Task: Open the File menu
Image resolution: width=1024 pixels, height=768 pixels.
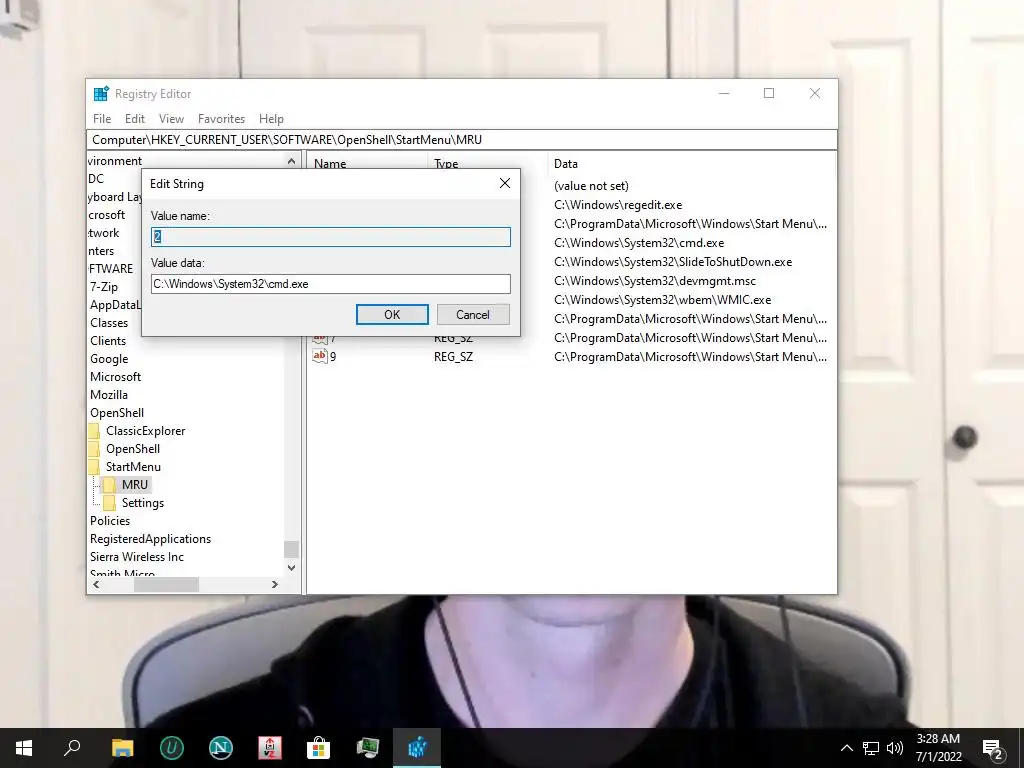Action: pyautogui.click(x=102, y=119)
